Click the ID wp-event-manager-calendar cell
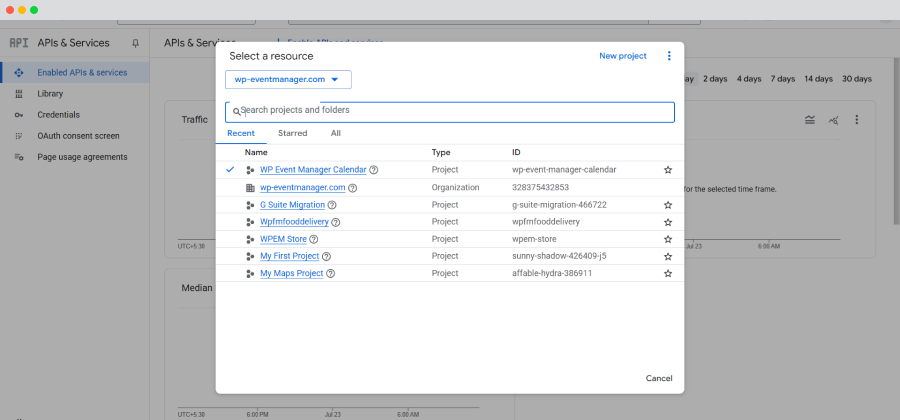Image resolution: width=900 pixels, height=420 pixels. 564,170
